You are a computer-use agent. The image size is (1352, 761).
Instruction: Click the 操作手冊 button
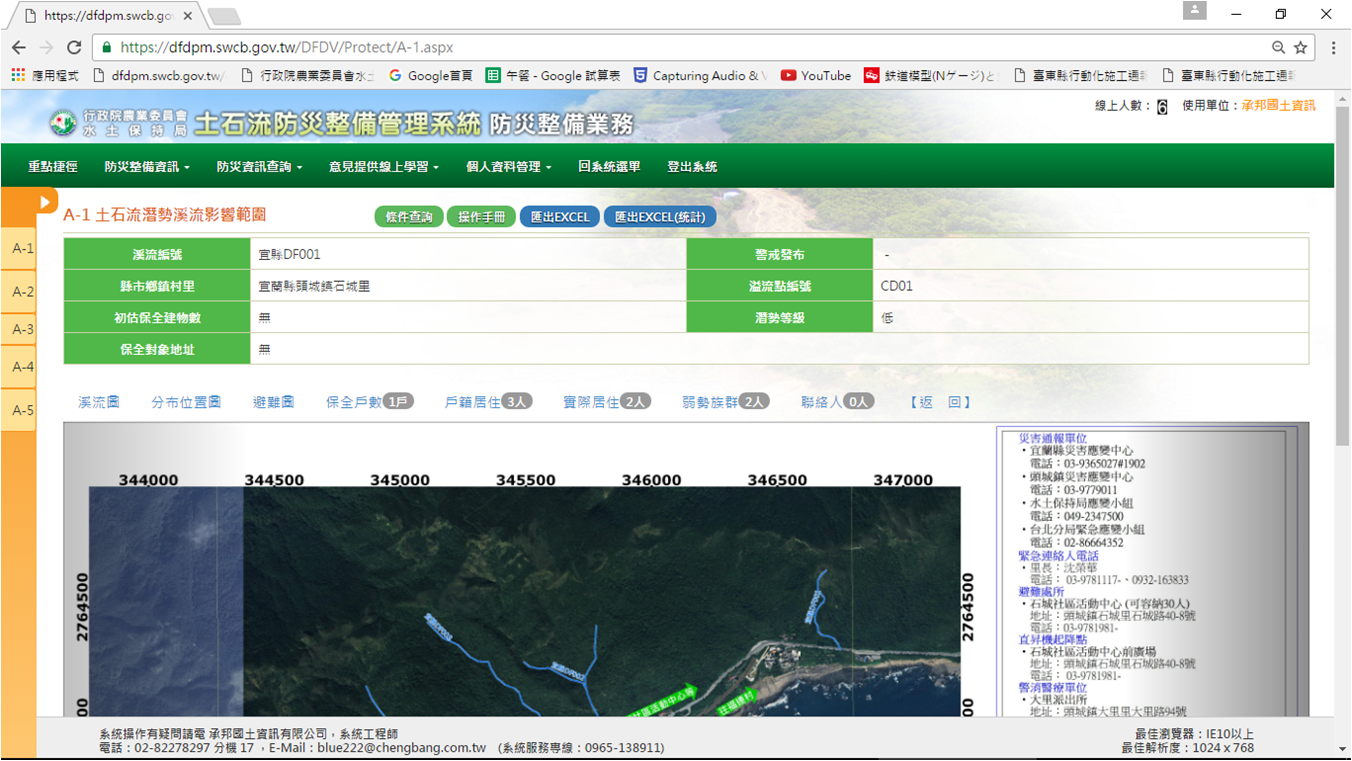(481, 217)
